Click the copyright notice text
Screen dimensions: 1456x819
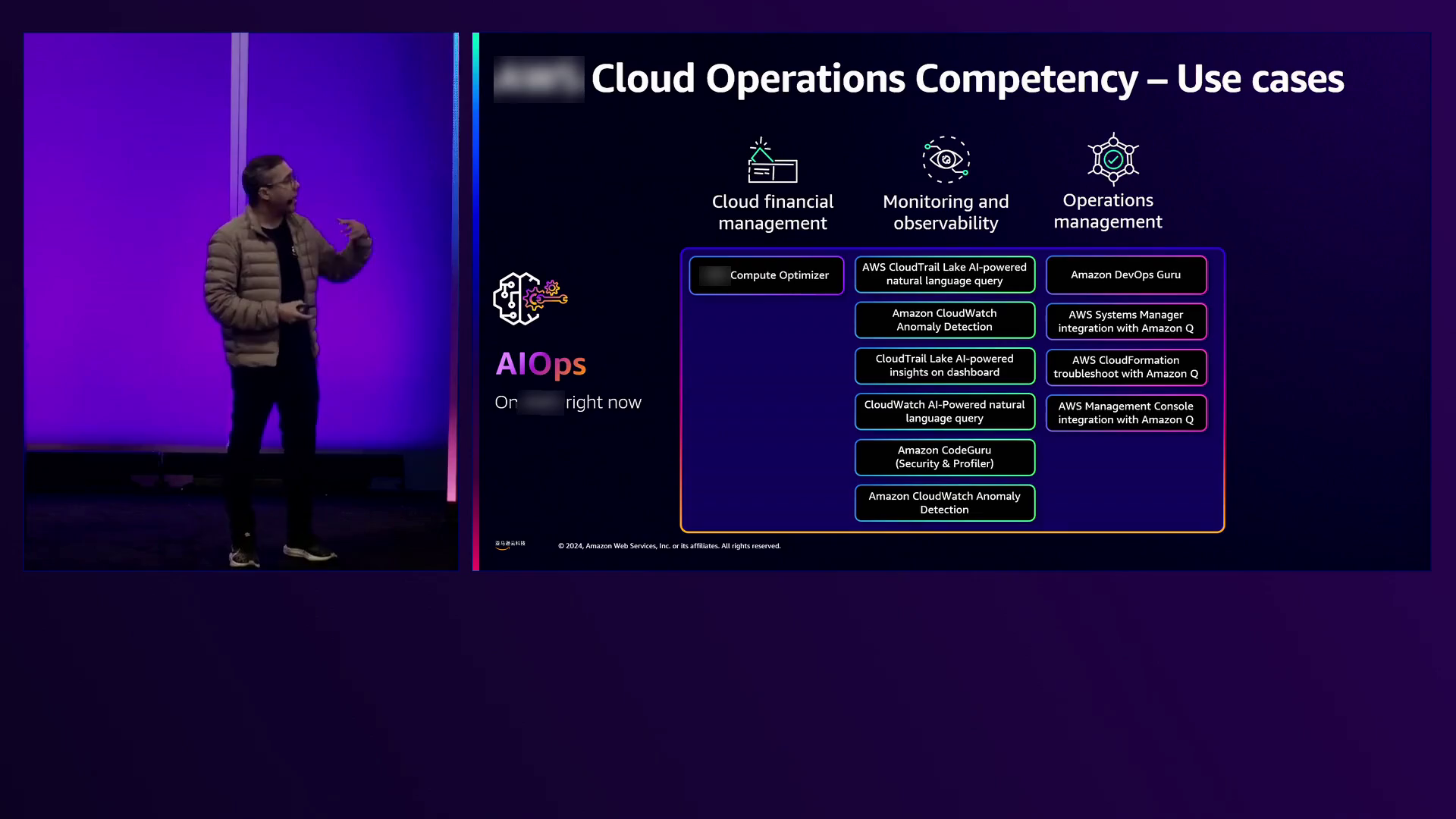click(669, 546)
